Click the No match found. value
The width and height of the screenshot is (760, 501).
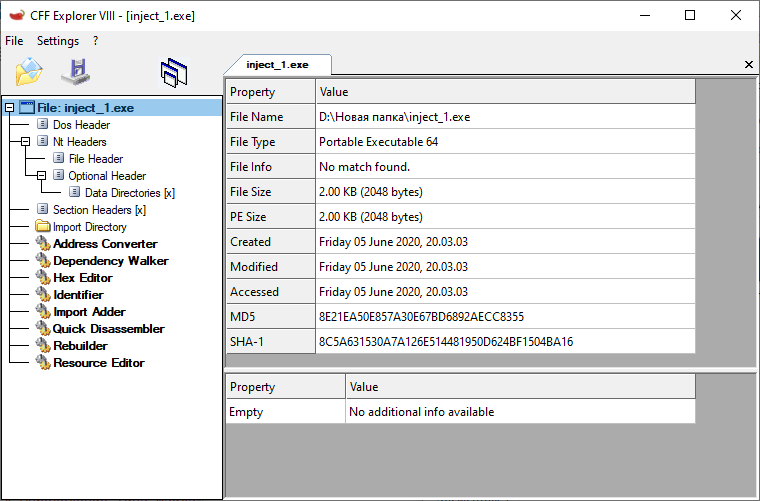point(364,167)
